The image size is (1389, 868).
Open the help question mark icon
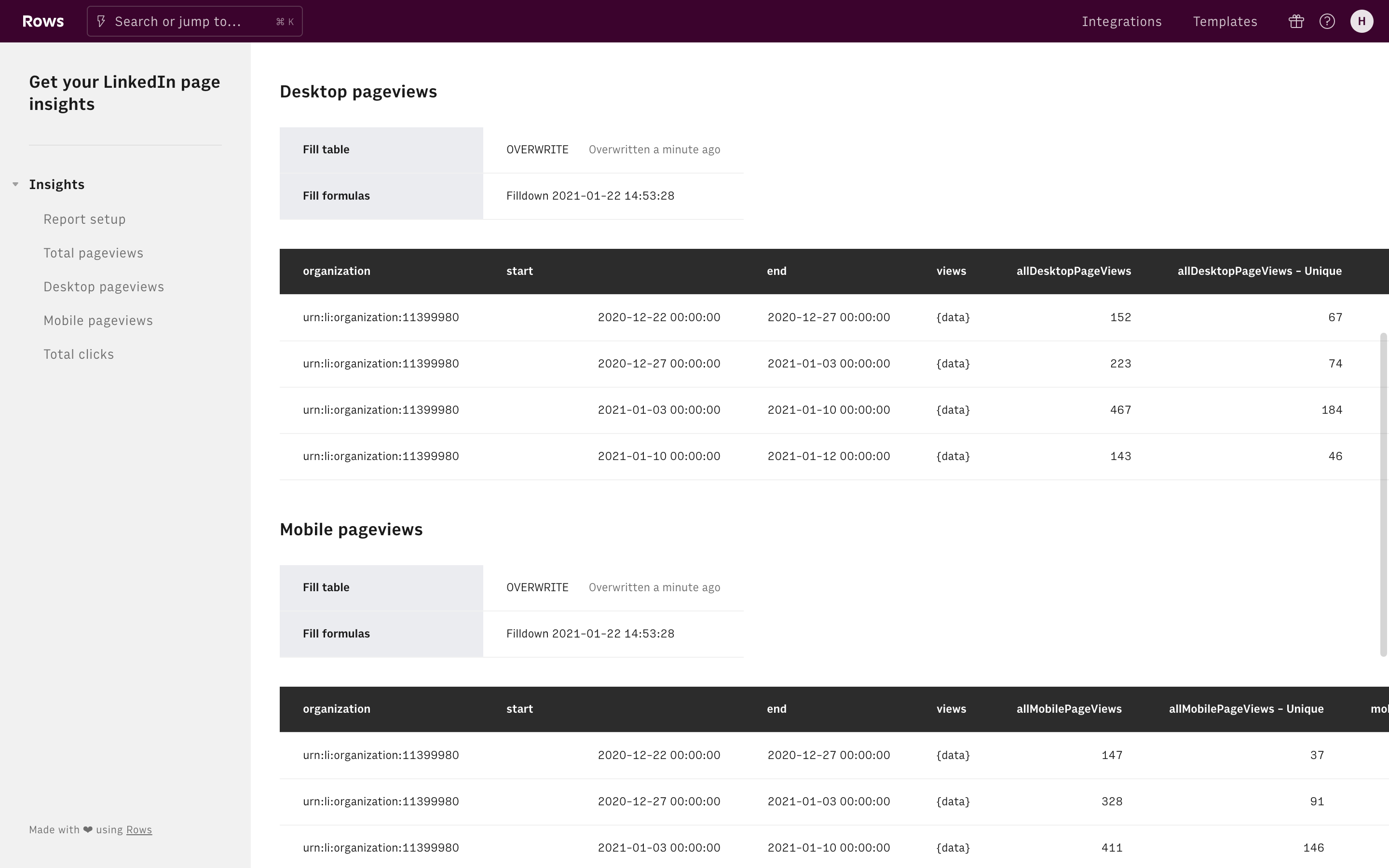click(x=1327, y=21)
